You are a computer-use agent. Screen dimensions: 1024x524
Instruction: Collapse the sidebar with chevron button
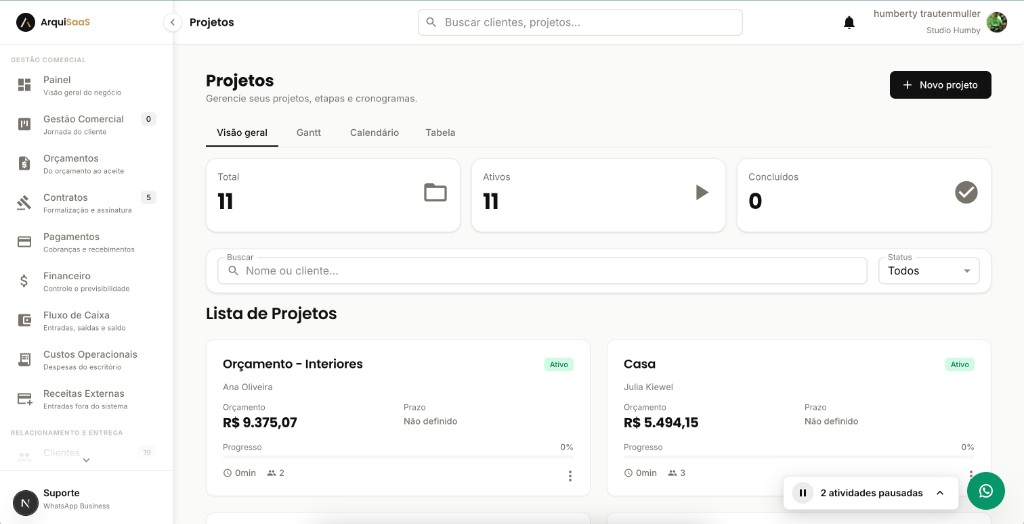coord(172,22)
